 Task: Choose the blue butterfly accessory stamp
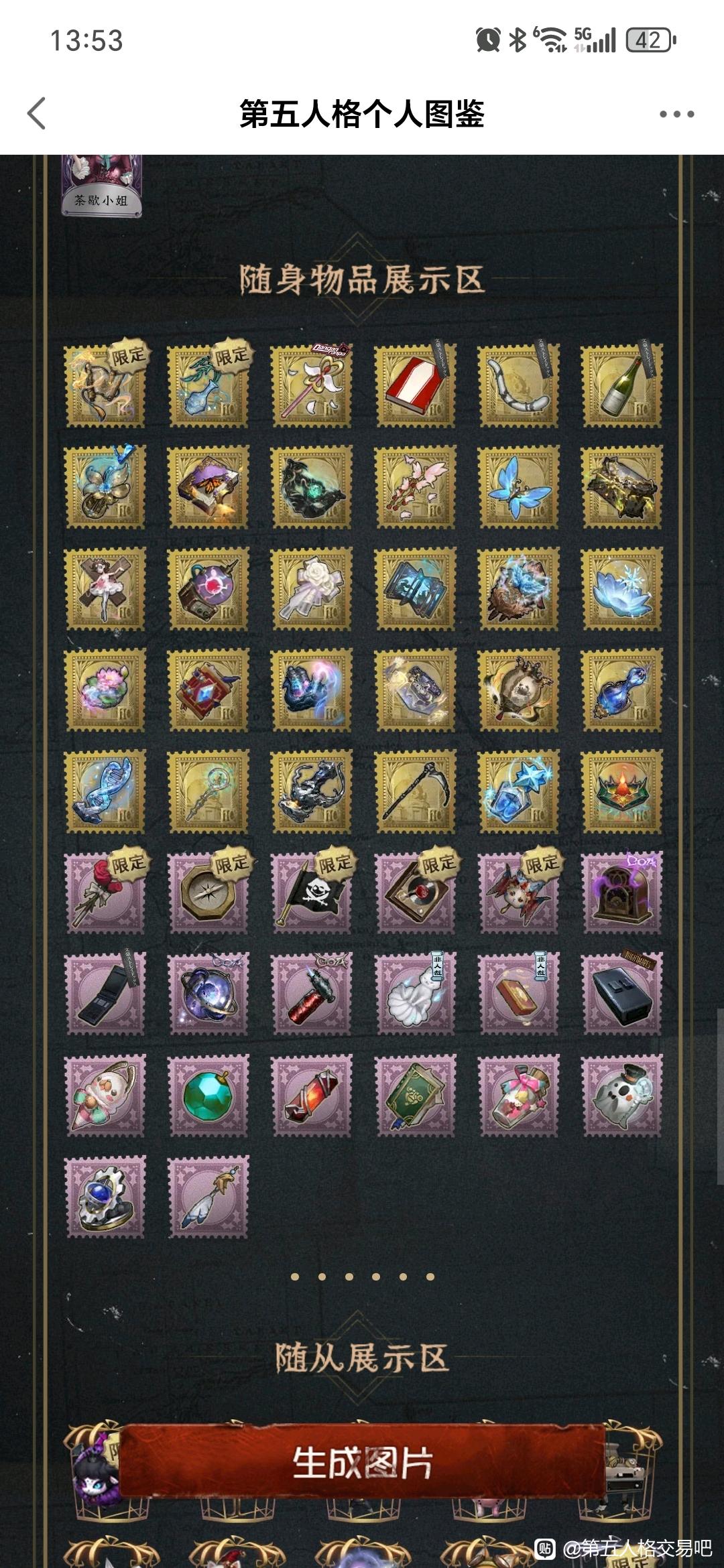pos(518,487)
